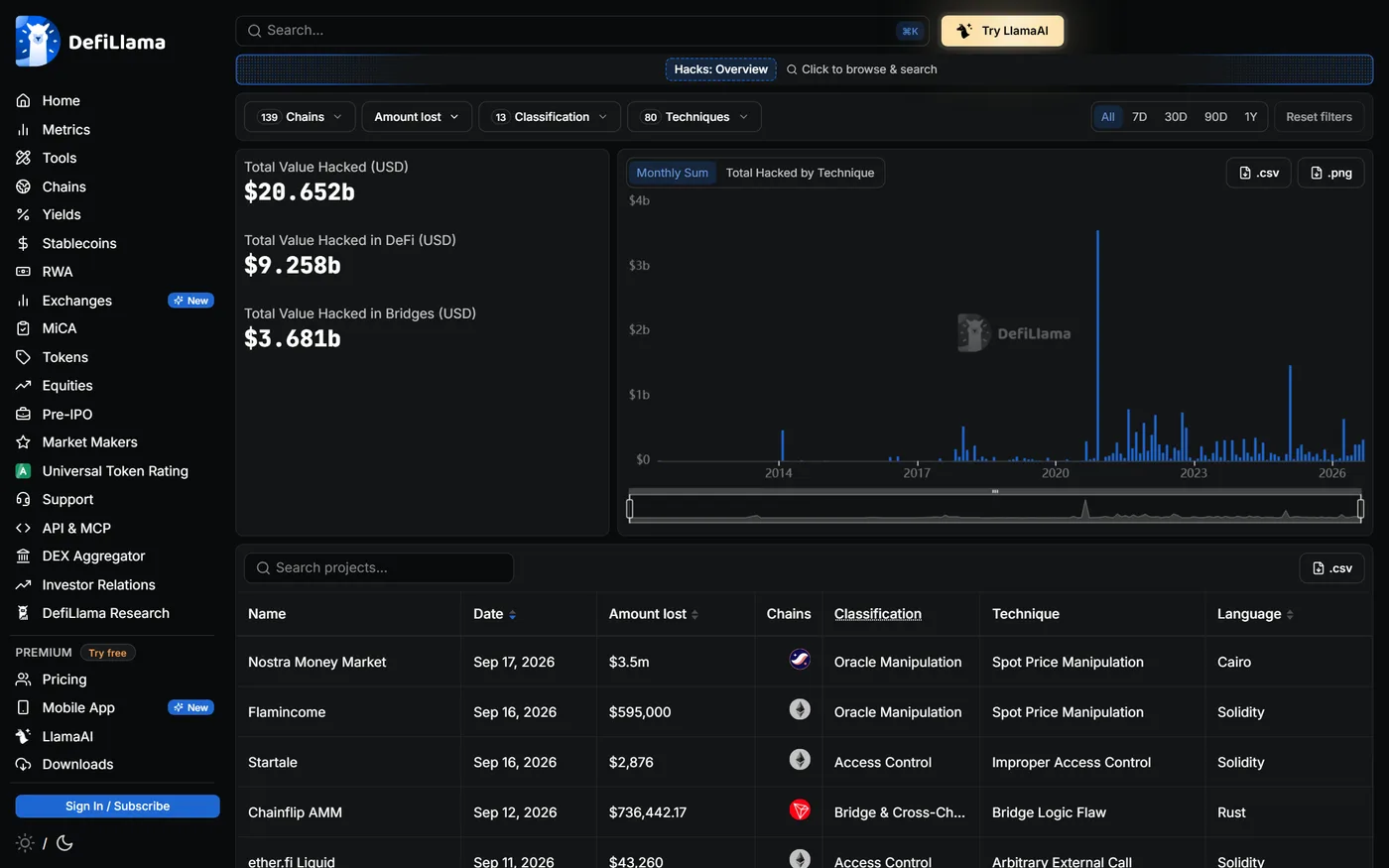Open the Chains filter dropdown
The height and width of the screenshot is (868, 1389).
pyautogui.click(x=300, y=117)
